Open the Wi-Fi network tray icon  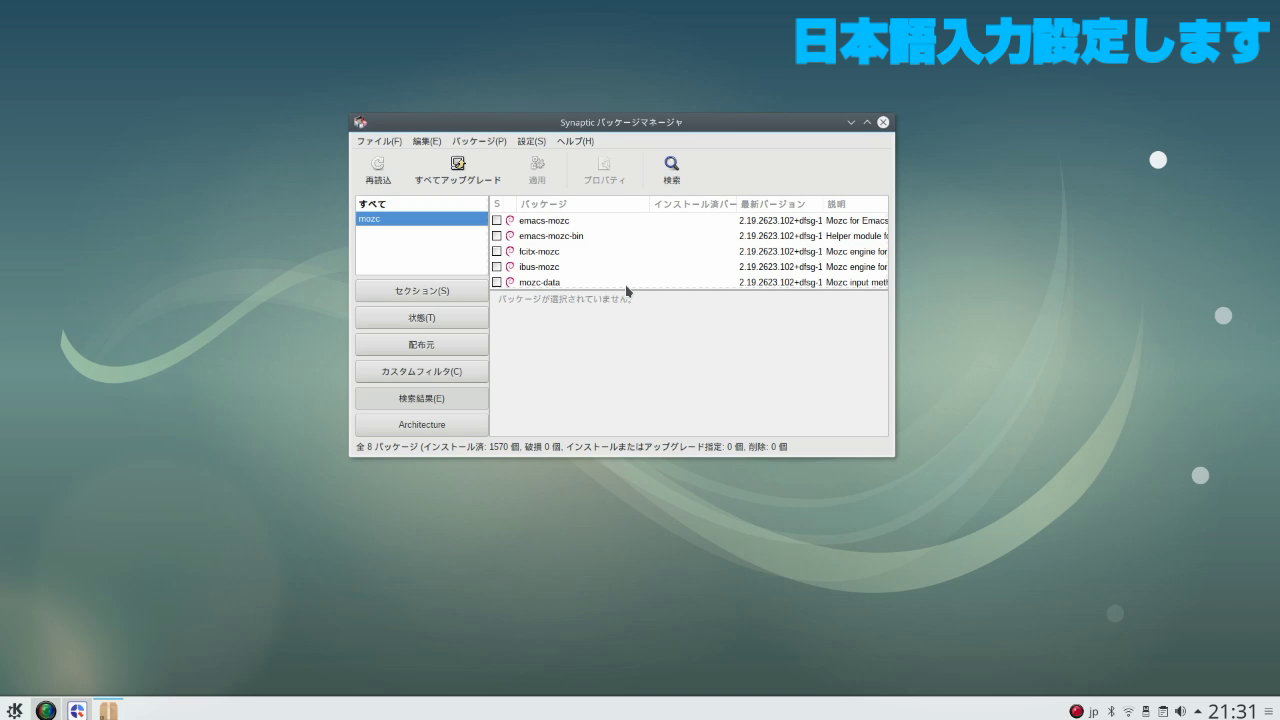point(1128,712)
